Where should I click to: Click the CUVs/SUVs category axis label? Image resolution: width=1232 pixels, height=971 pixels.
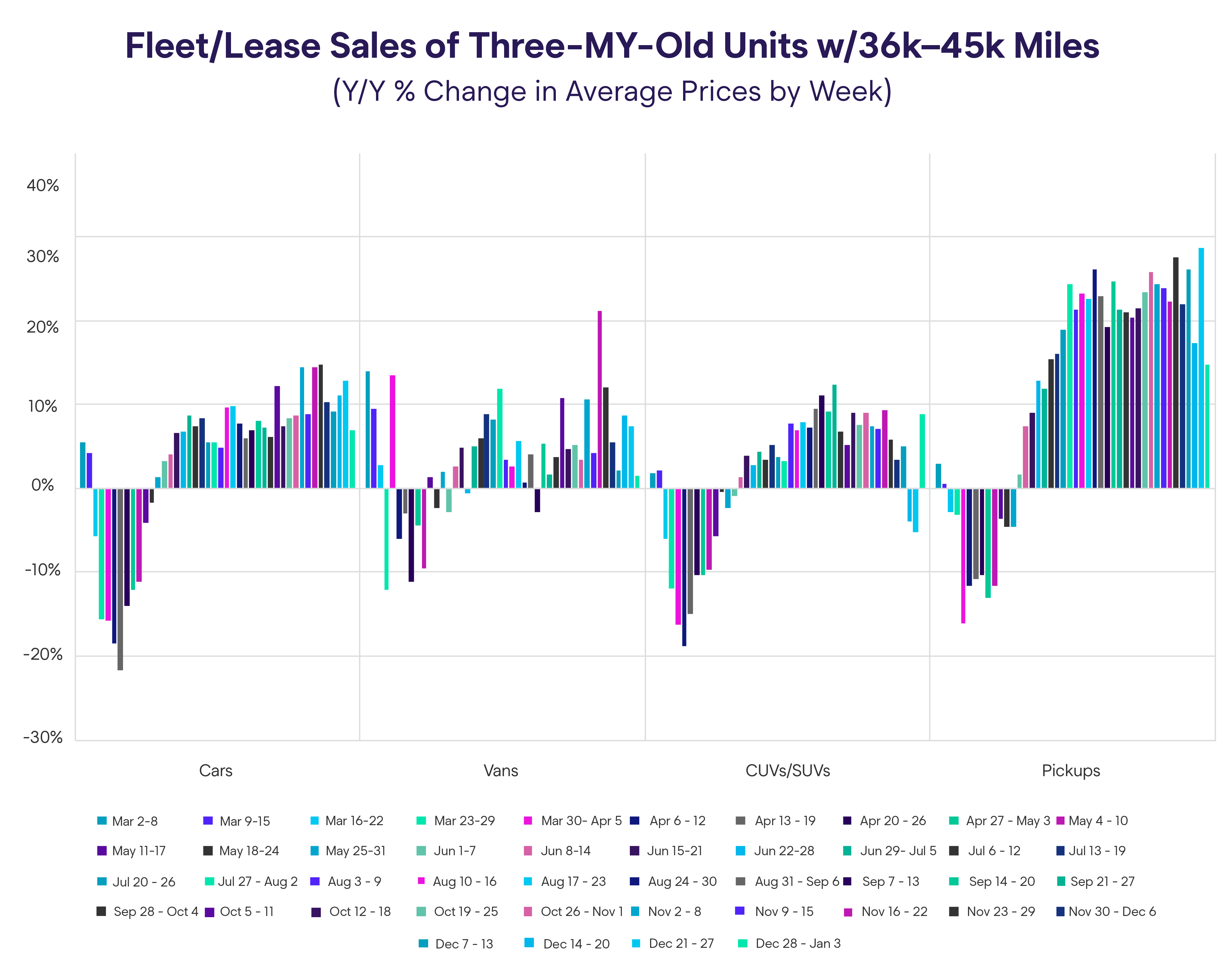[x=787, y=771]
